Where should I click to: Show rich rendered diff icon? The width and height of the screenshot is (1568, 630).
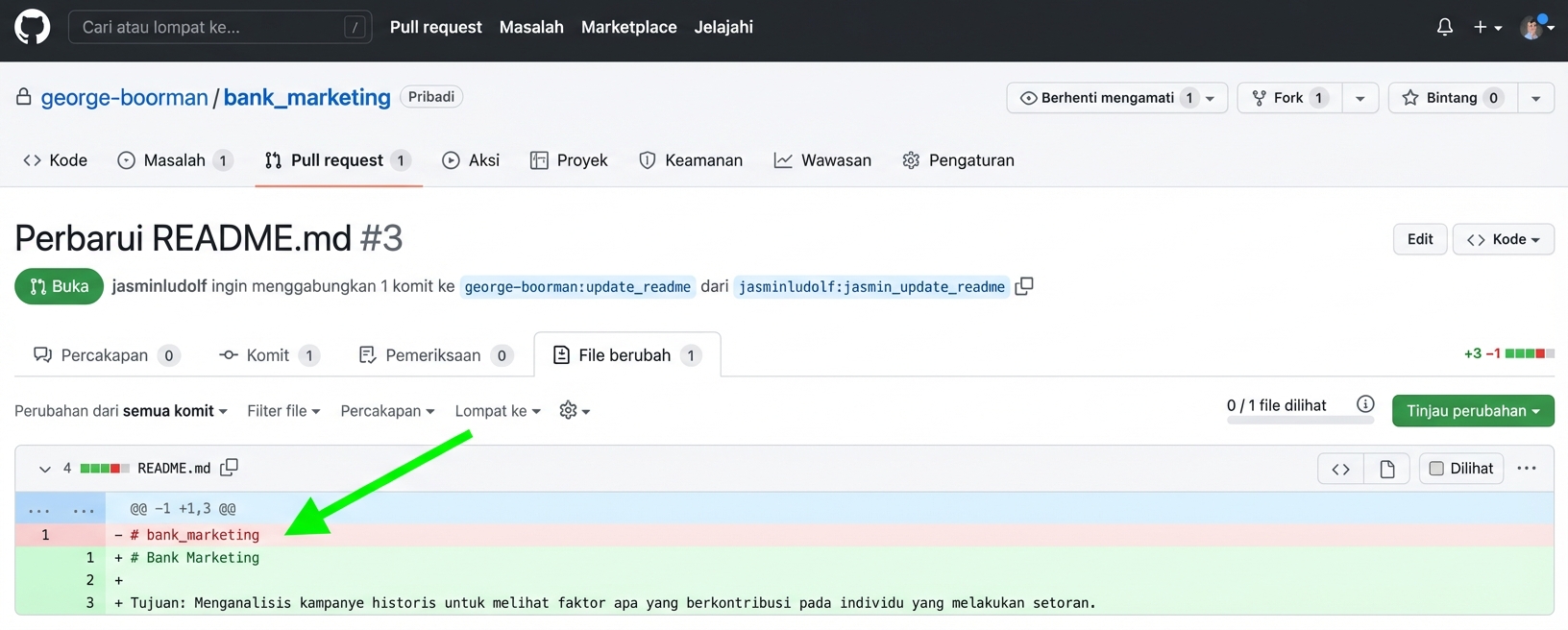1387,469
